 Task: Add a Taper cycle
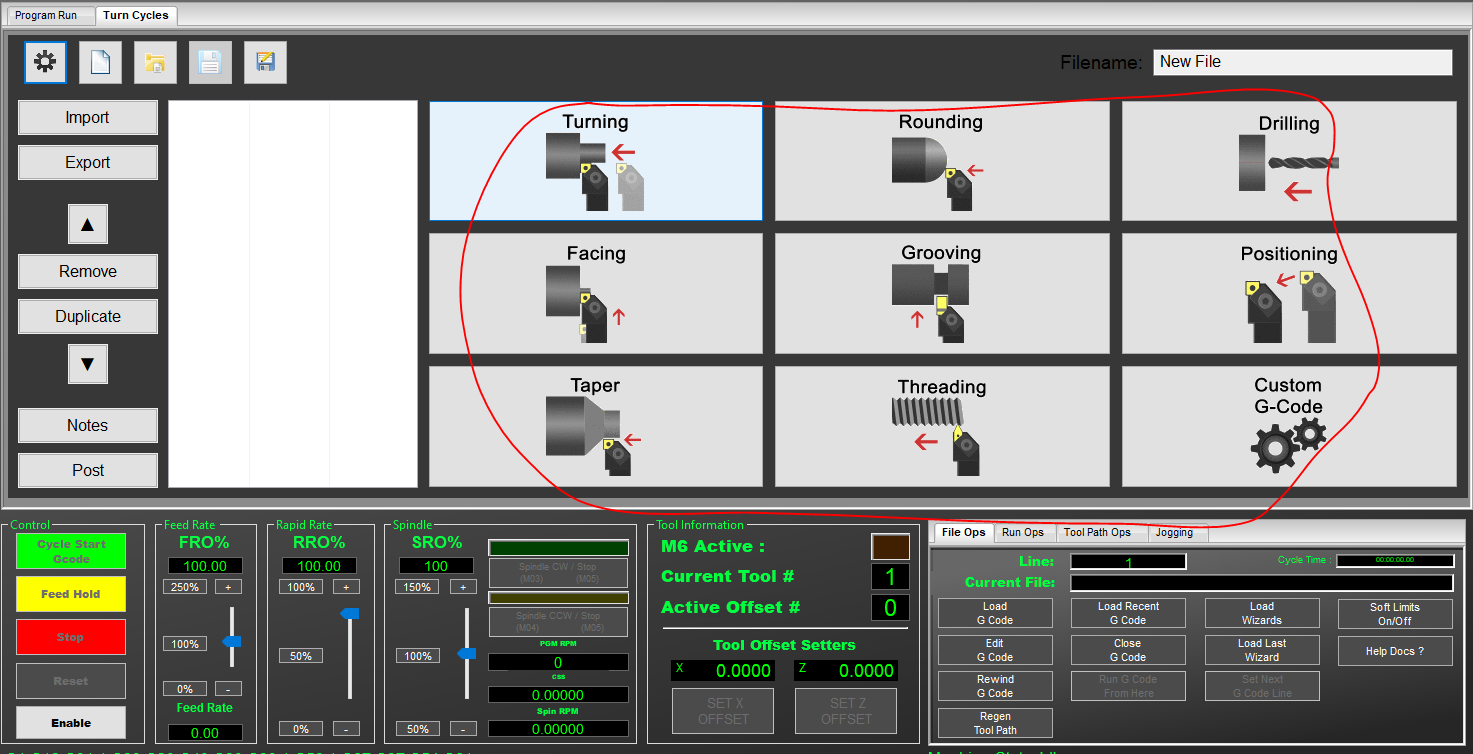(596, 426)
